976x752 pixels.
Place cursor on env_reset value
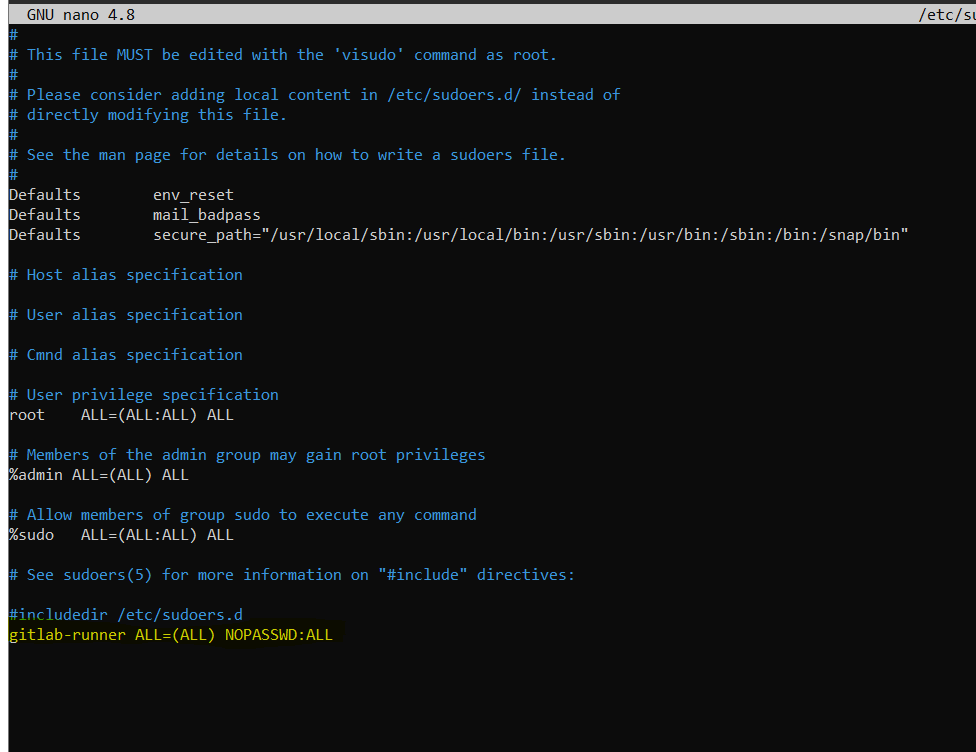click(x=193, y=195)
